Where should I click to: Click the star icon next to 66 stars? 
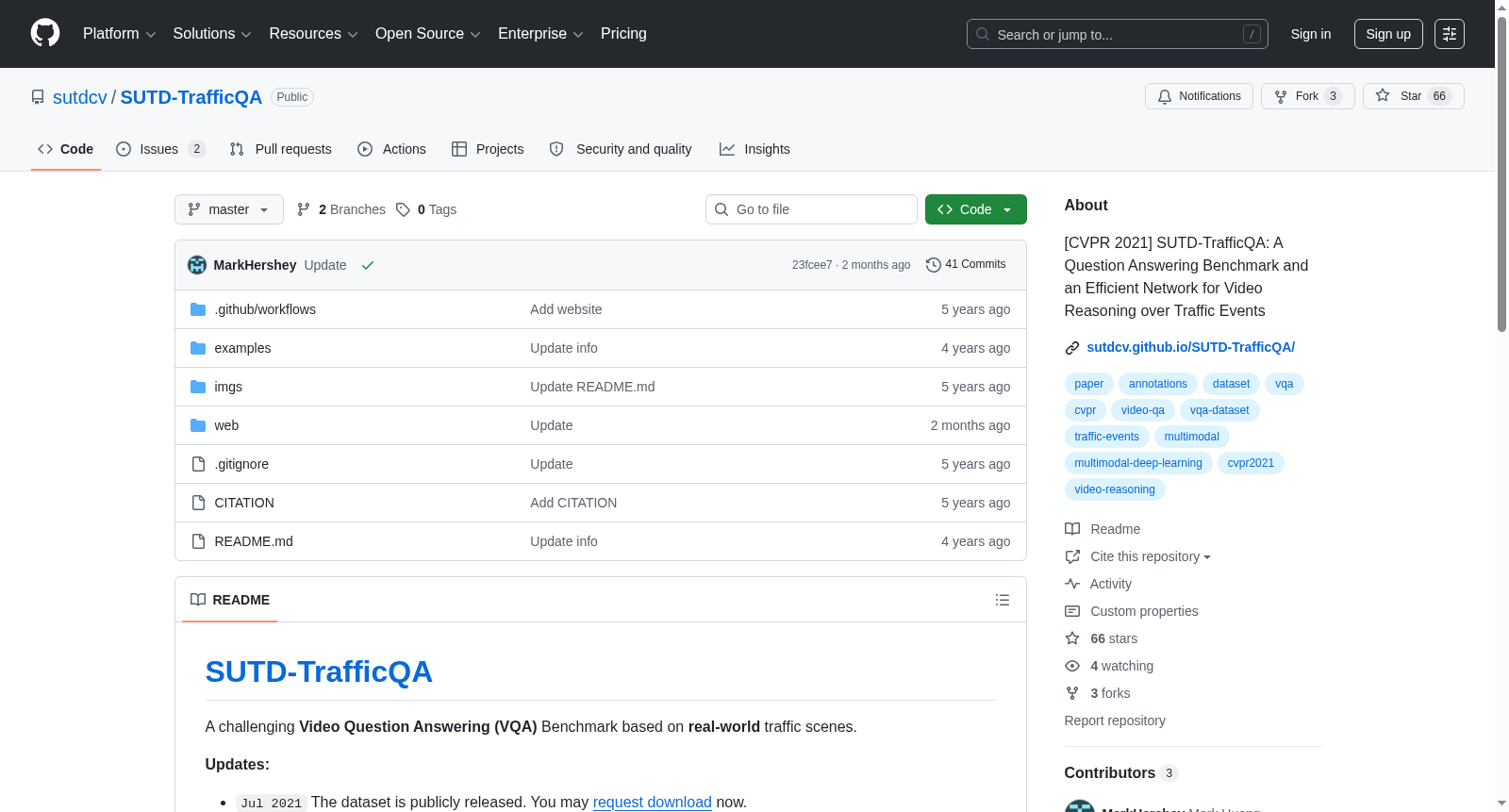pyautogui.click(x=1072, y=638)
